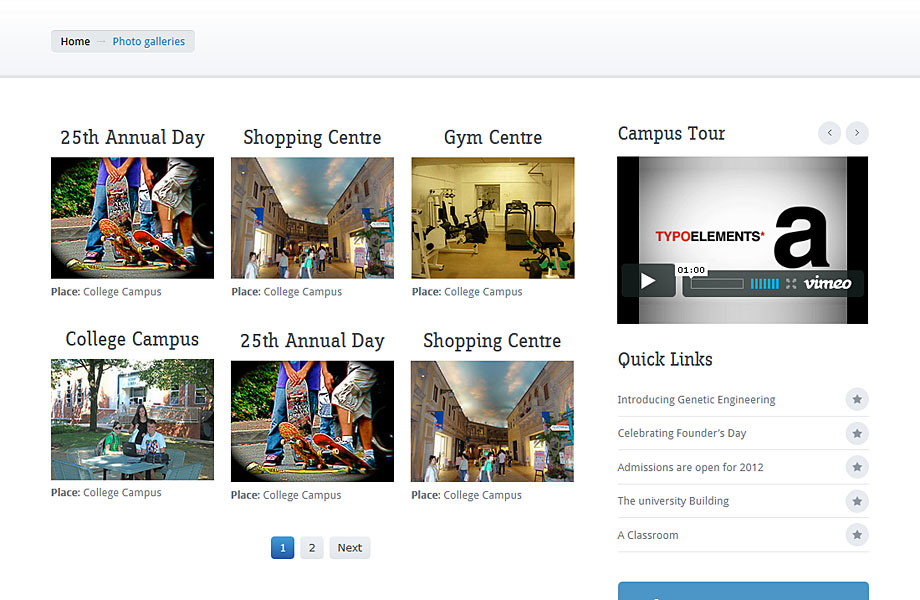The width and height of the screenshot is (920, 600).
Task: Click the star icon beside Admissions are open for 2012
Action: (x=857, y=467)
